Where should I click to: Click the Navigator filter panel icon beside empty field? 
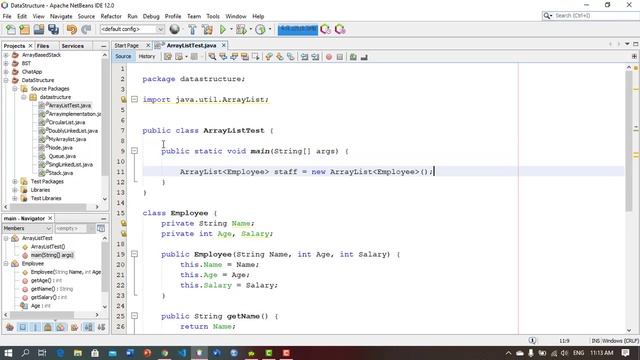[x=101, y=228]
